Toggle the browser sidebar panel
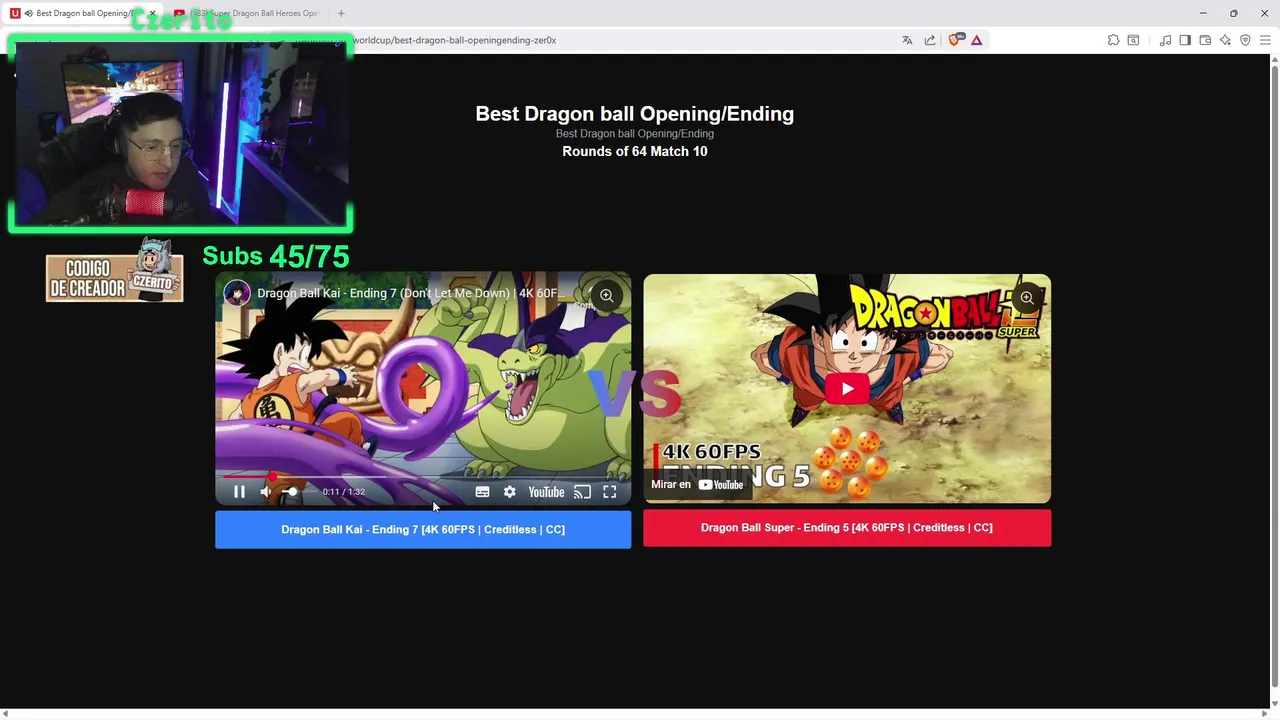The width and height of the screenshot is (1280, 720). [x=1185, y=40]
